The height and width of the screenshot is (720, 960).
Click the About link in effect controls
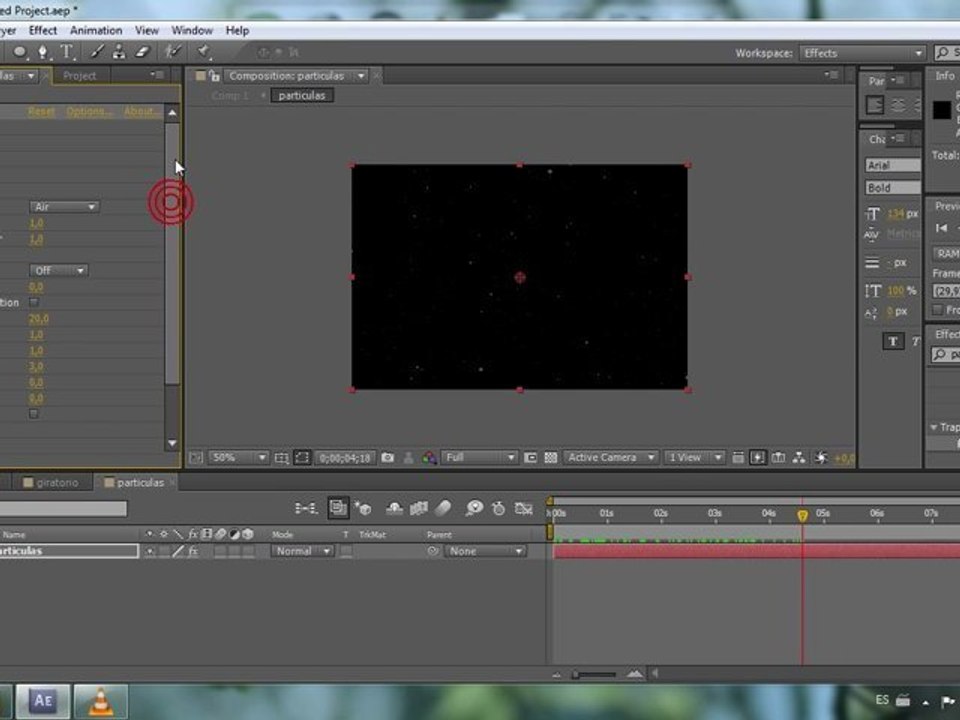(x=141, y=111)
